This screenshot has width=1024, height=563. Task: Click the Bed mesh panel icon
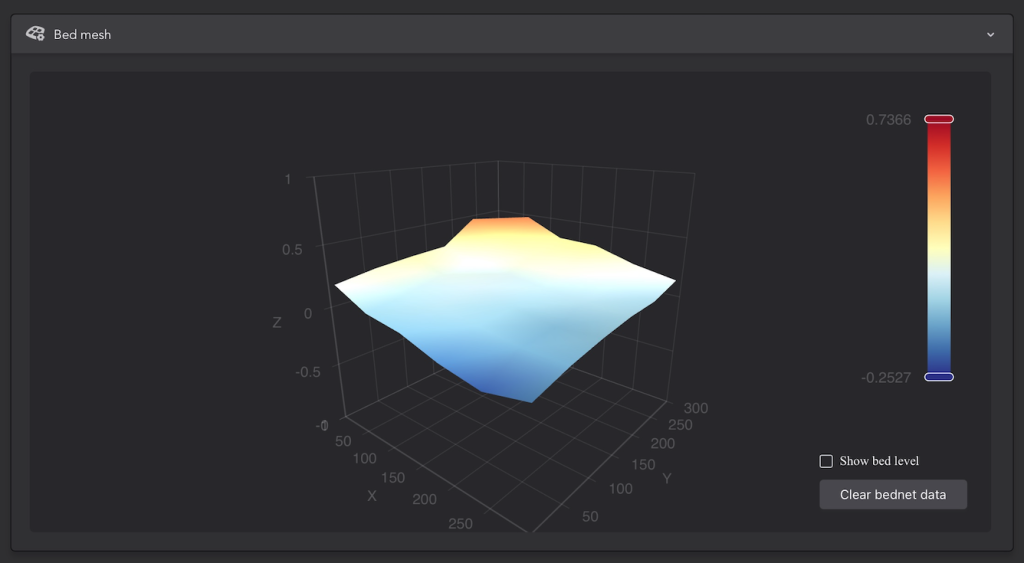35,34
